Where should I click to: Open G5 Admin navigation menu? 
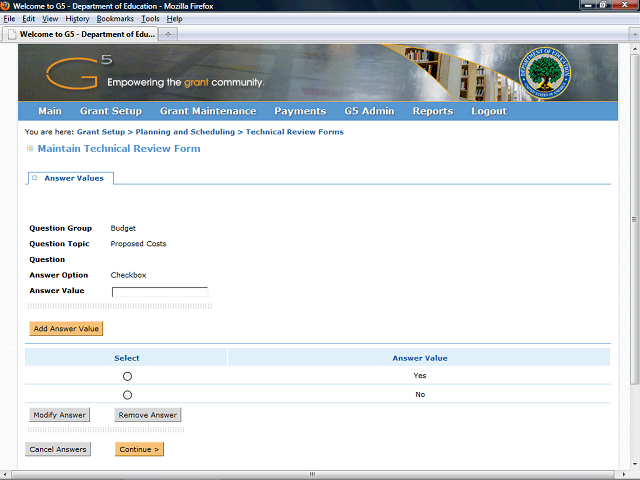coord(369,111)
